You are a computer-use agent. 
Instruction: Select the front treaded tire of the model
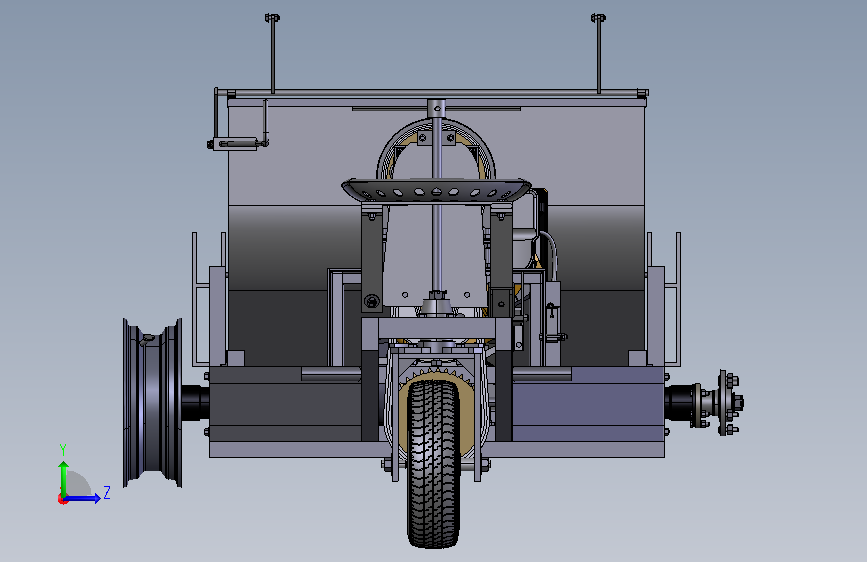(434, 464)
